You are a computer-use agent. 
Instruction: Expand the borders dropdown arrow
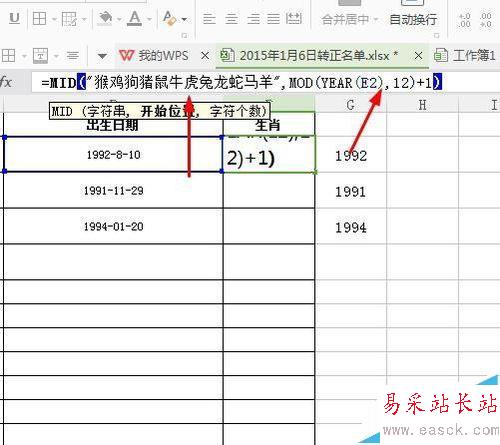[x=54, y=19]
